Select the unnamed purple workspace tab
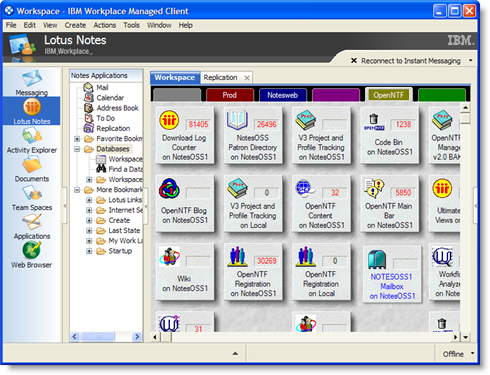The height and width of the screenshot is (375, 490). click(336, 95)
